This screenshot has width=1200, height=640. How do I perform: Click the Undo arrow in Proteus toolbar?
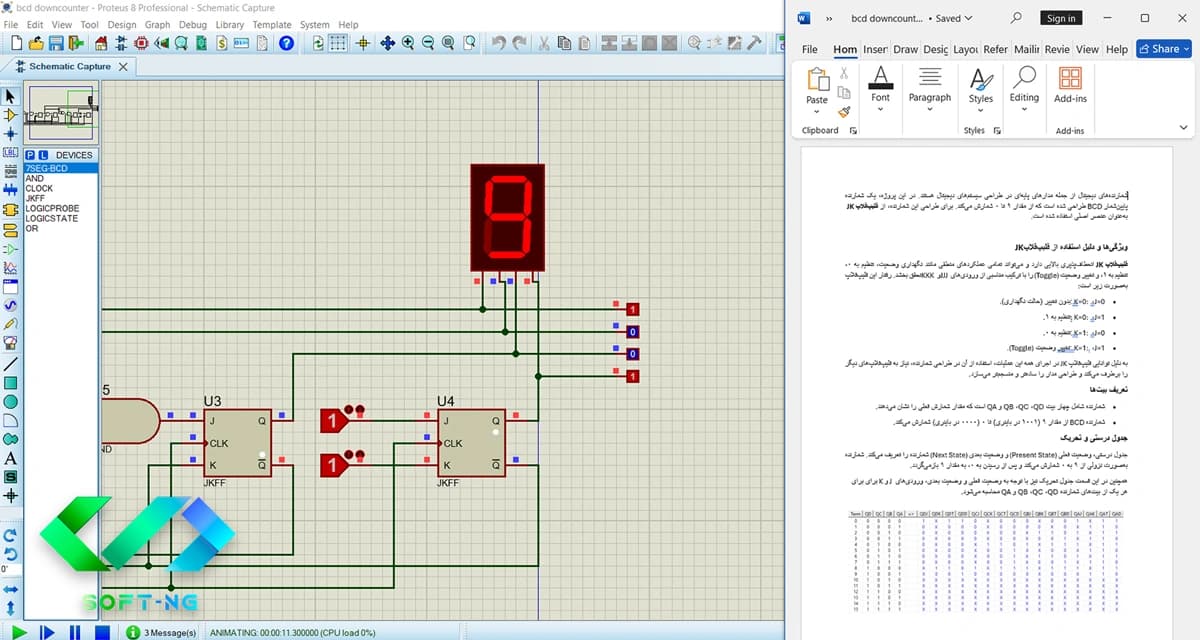point(499,43)
